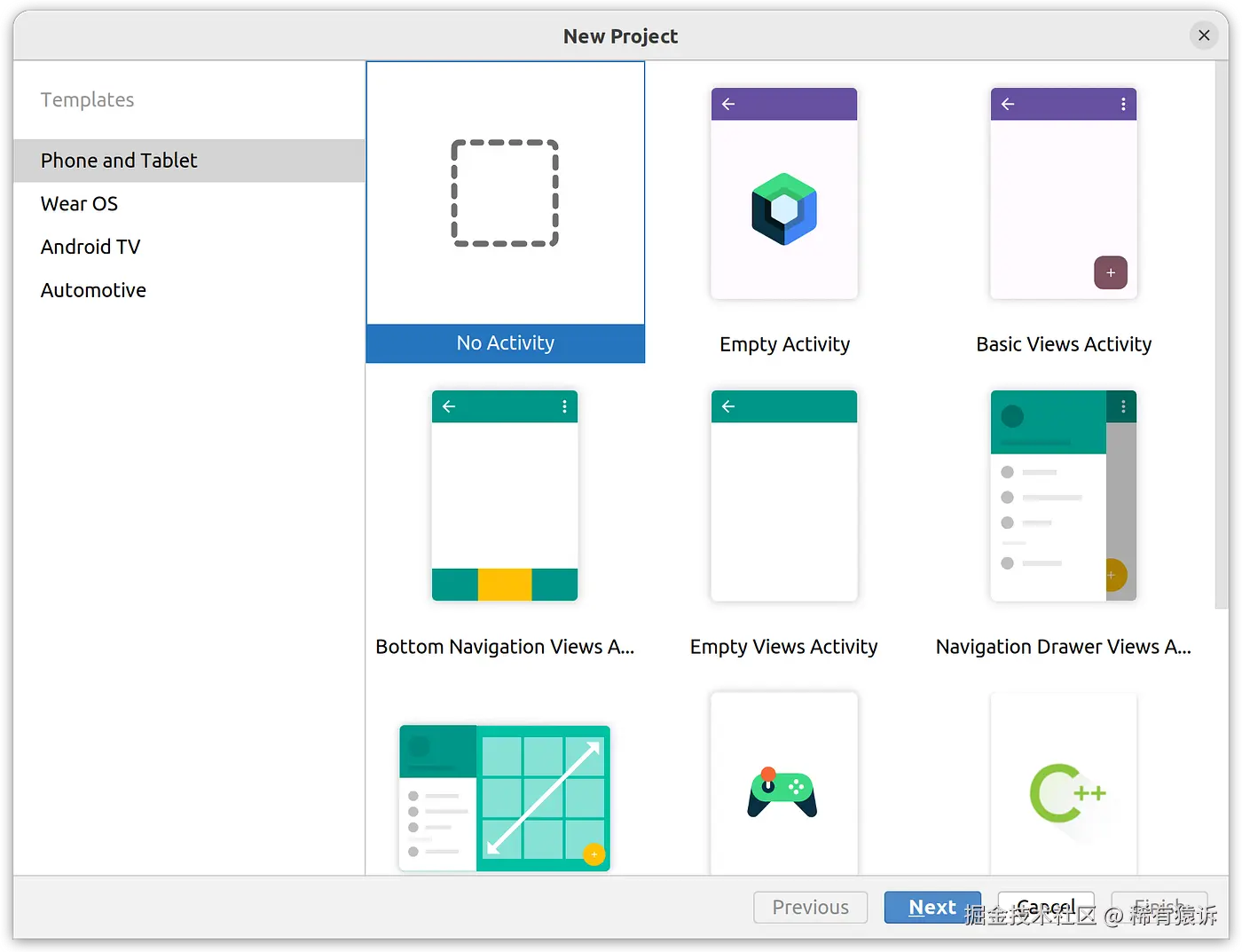Choose the Responsive Views grid template
The height and width of the screenshot is (952, 1242).
click(x=504, y=797)
